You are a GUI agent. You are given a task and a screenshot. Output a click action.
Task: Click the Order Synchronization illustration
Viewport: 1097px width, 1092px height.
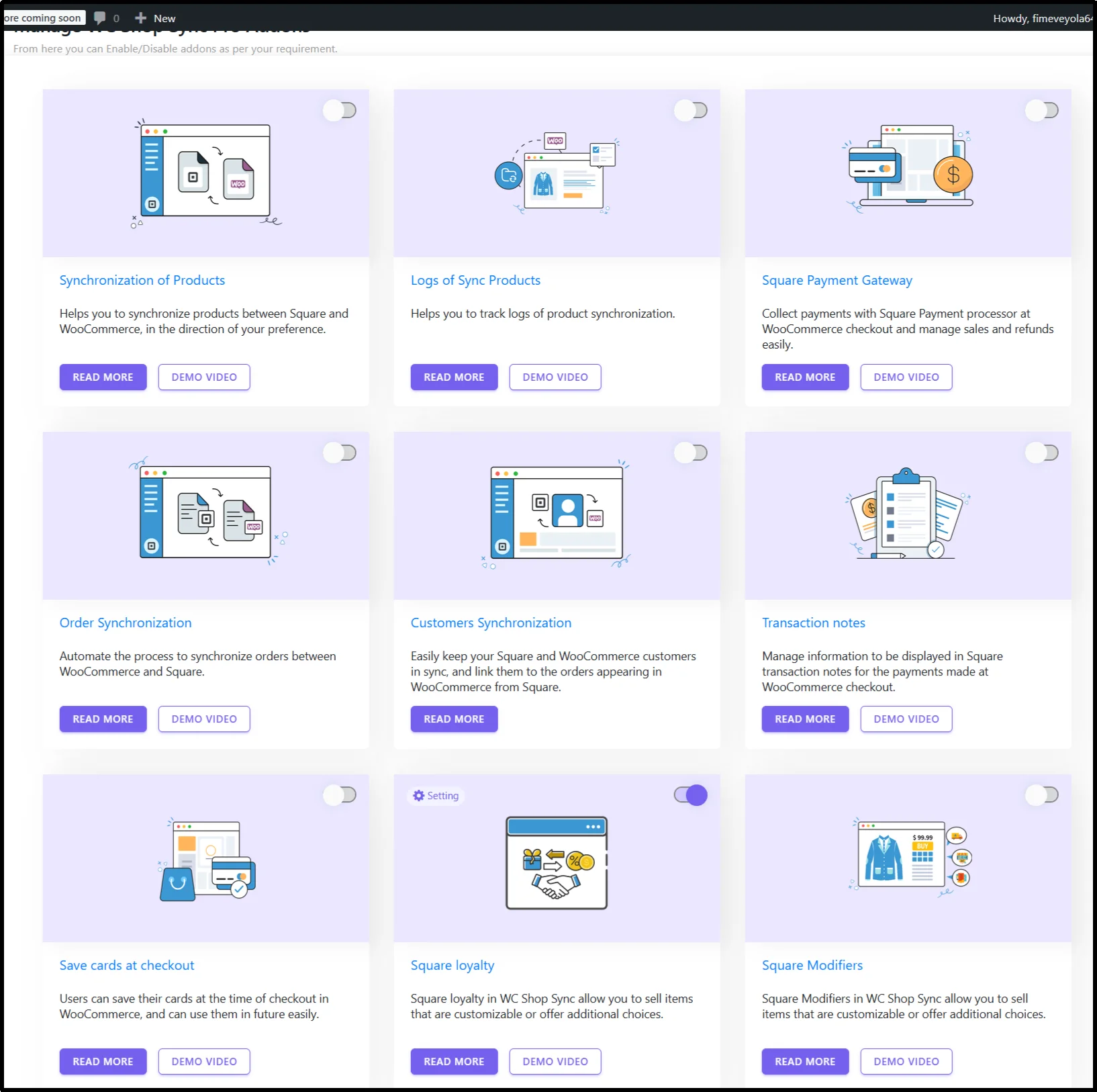tap(208, 512)
